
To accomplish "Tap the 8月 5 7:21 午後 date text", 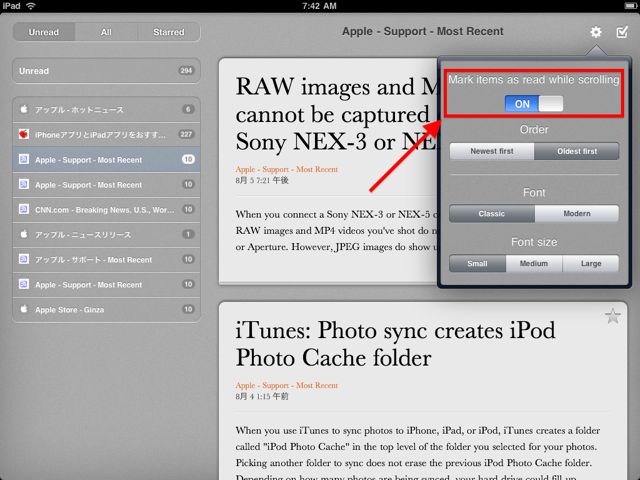I will (x=262, y=180).
